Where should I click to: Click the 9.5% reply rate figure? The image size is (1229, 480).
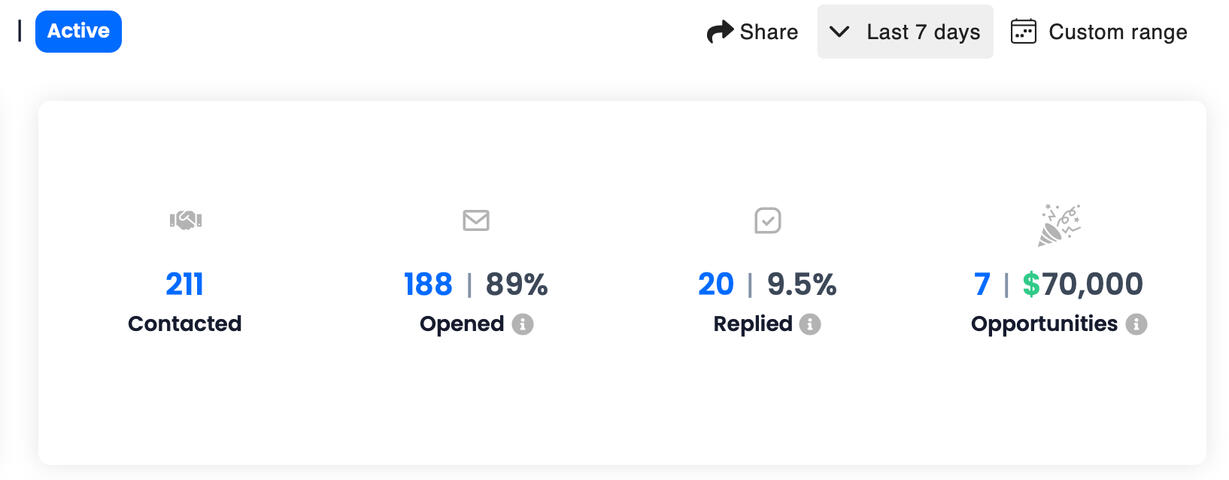point(802,285)
